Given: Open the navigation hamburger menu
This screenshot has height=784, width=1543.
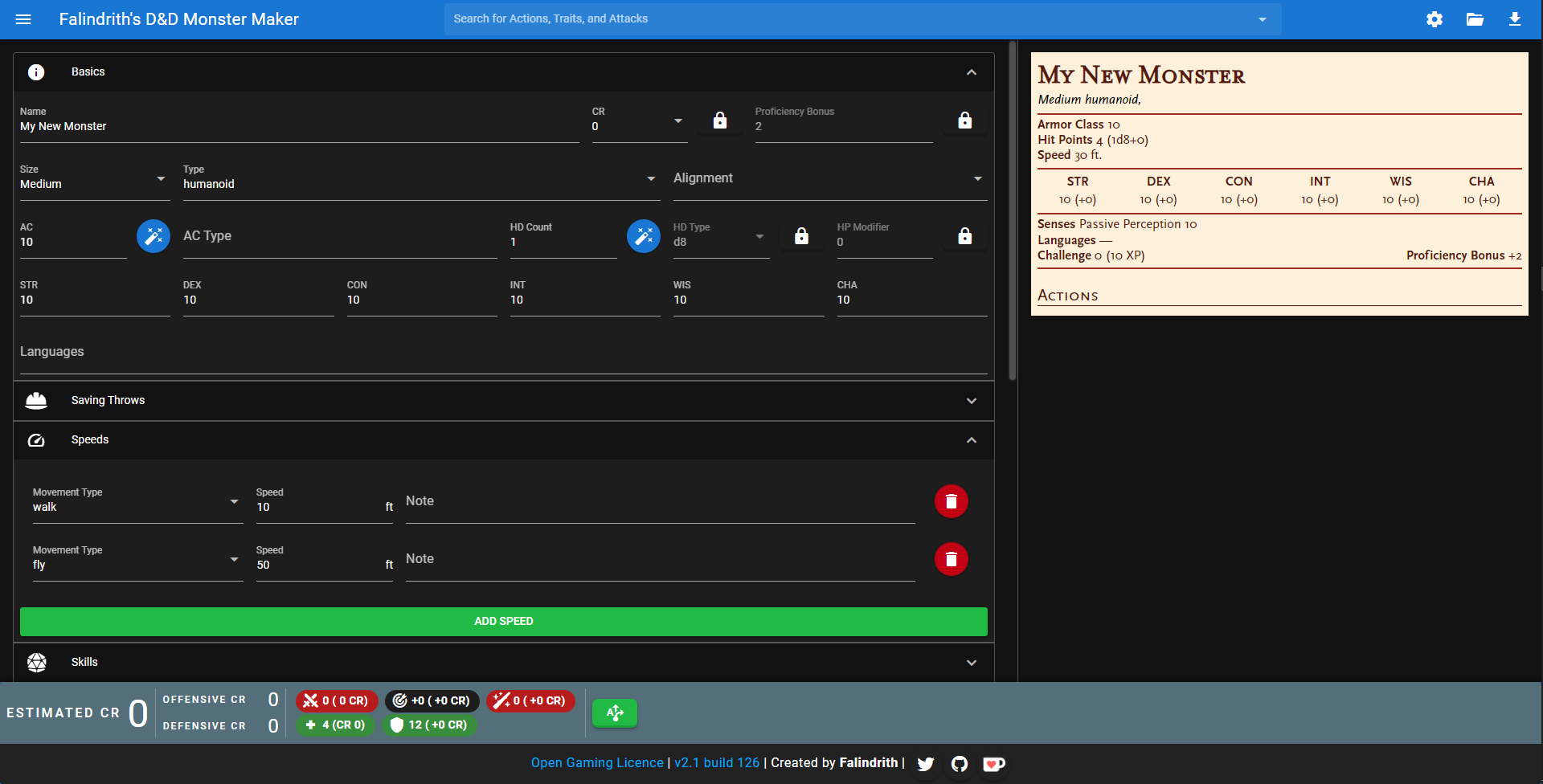Looking at the screenshot, I should (x=23, y=19).
